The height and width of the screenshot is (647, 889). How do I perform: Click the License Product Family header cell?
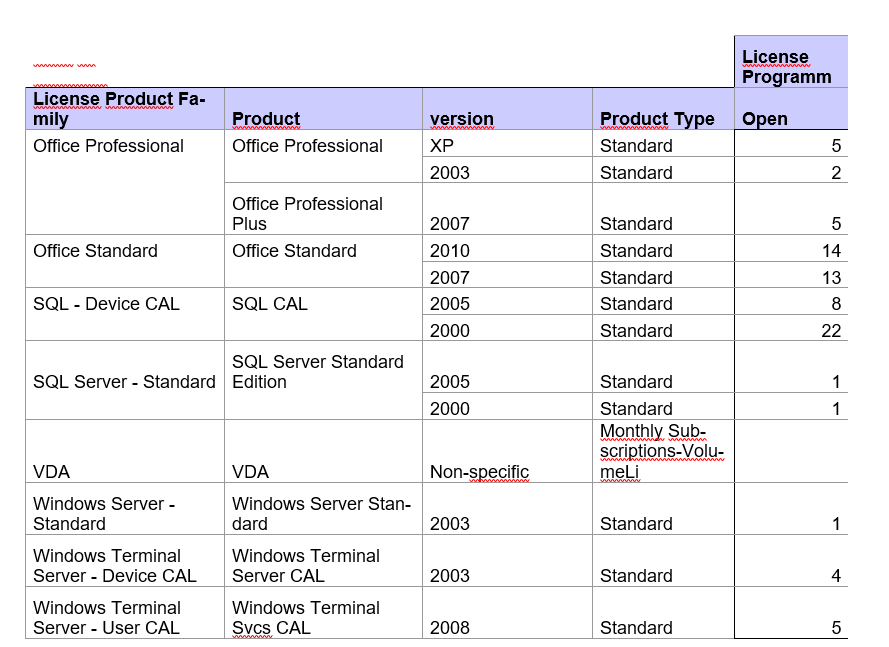click(125, 109)
